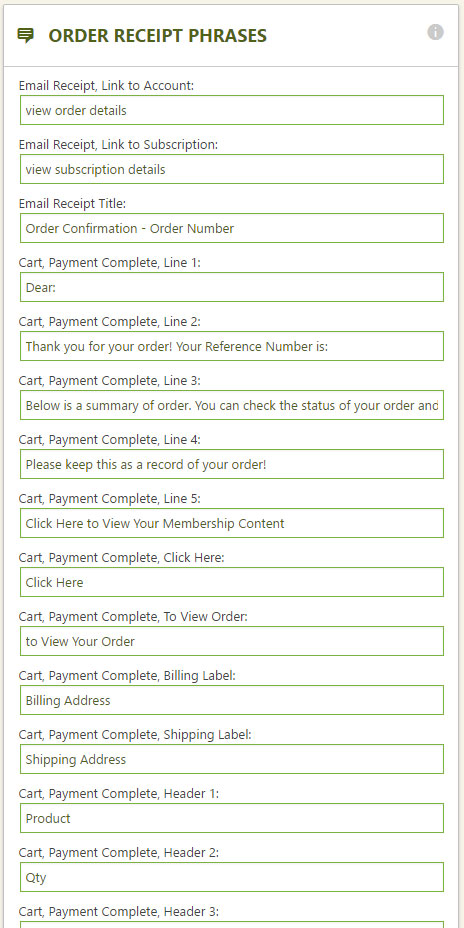The width and height of the screenshot is (464, 928).
Task: Click the speech bubble icon beside Order Receipt Phrases
Action: click(25, 36)
